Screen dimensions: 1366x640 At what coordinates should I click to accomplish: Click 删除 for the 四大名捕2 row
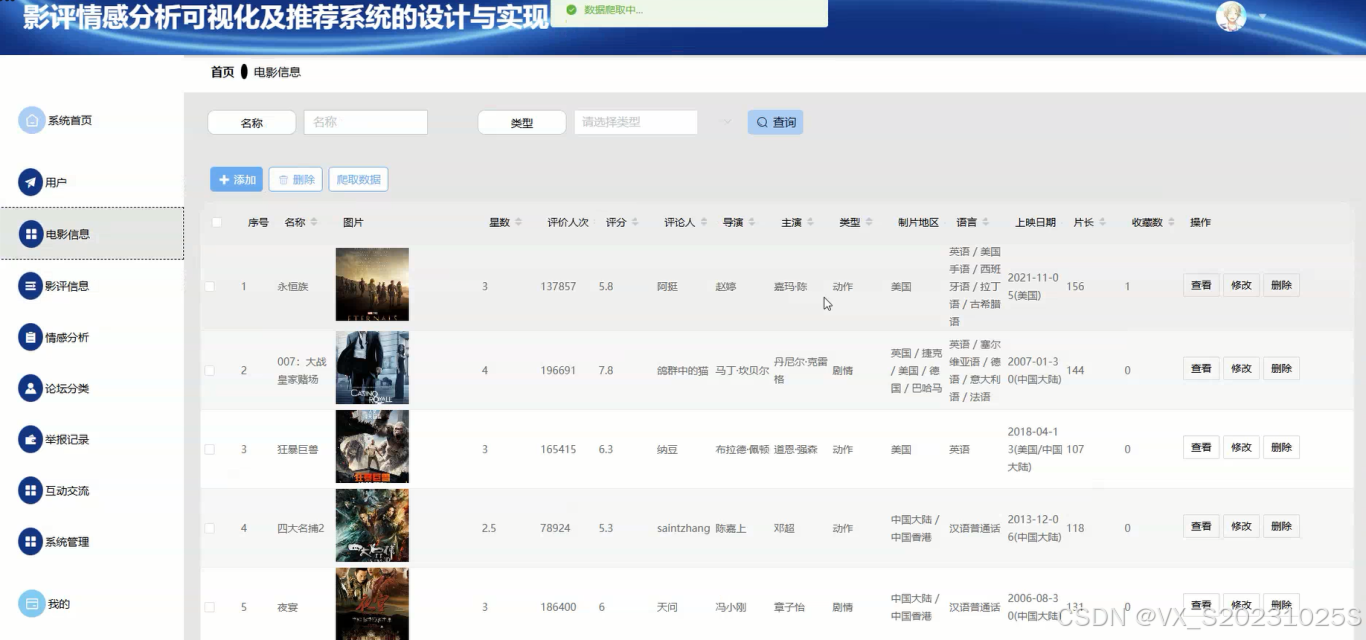point(1281,526)
